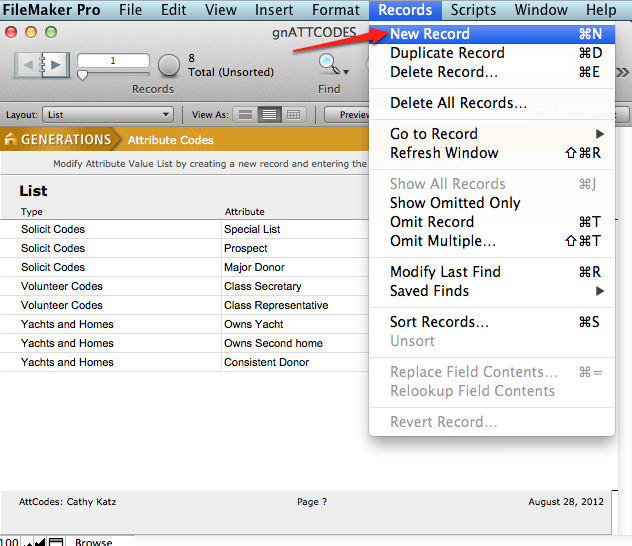Open the File menu

click(x=130, y=10)
